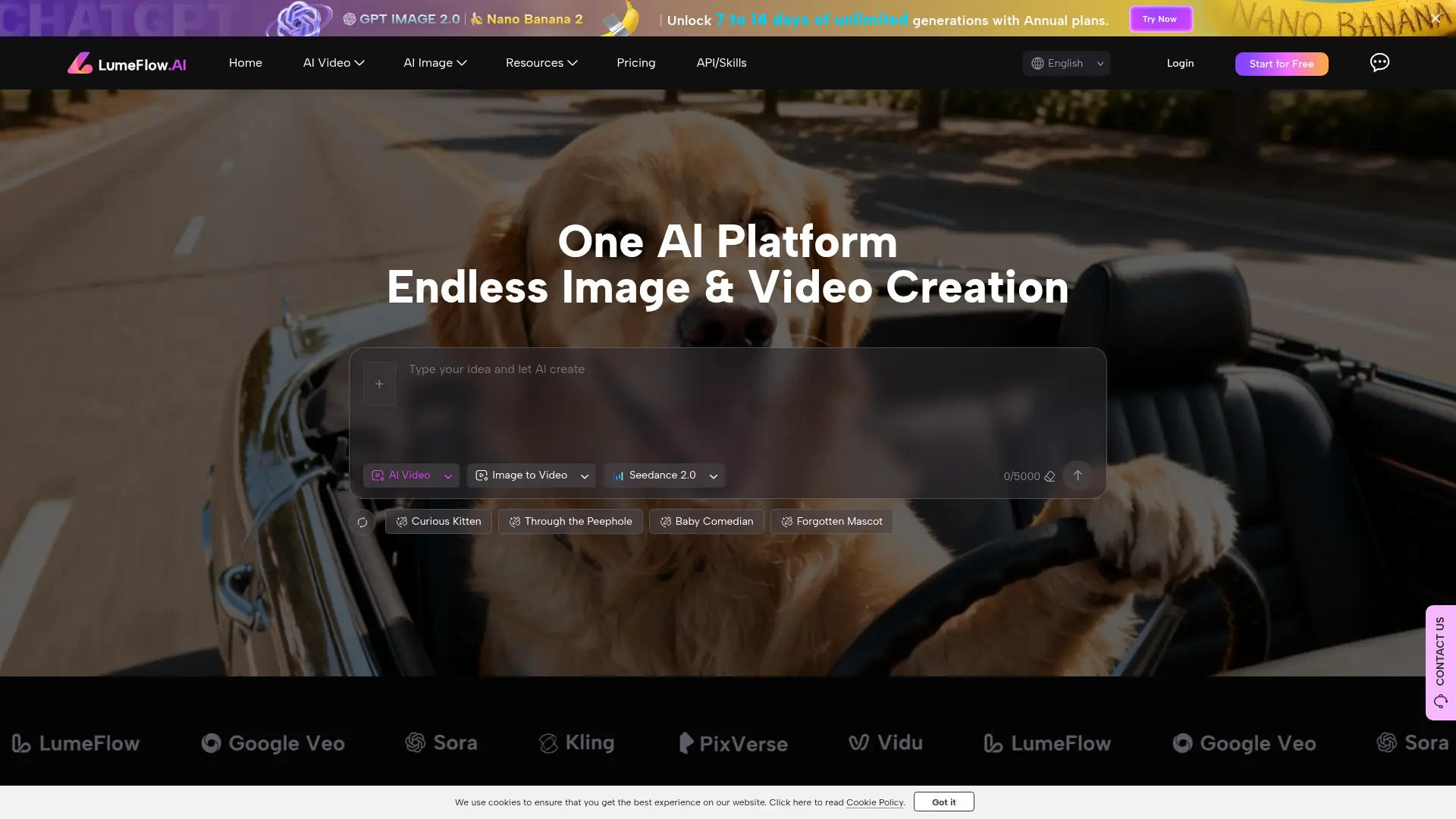
Task: Click the refresh prompt suggestions icon
Action: pos(362,522)
